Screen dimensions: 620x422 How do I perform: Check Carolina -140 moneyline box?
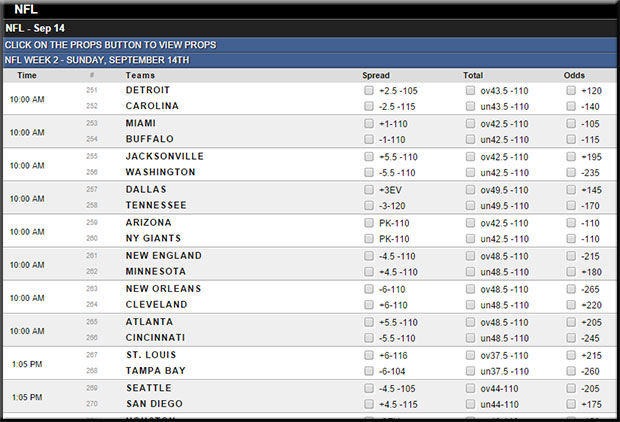[x=571, y=106]
